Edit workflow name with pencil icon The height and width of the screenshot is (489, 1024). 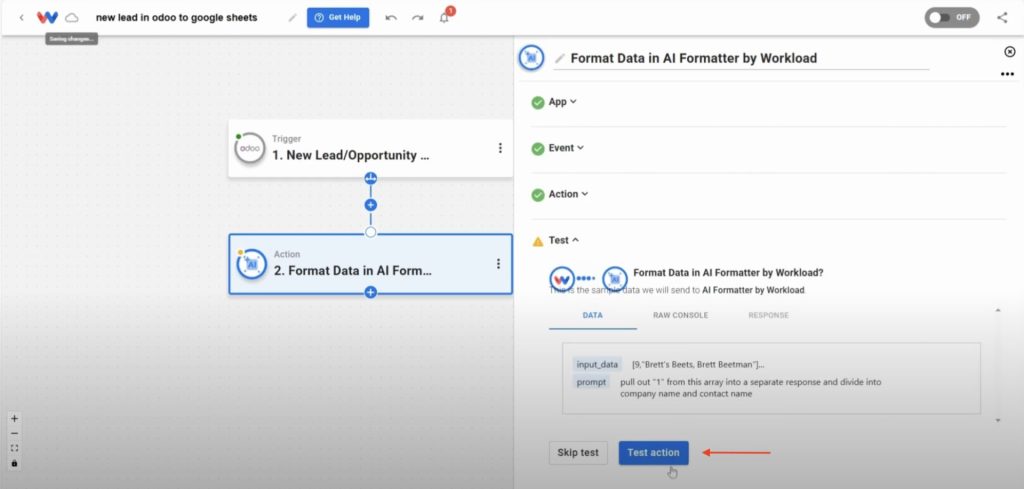pos(293,18)
